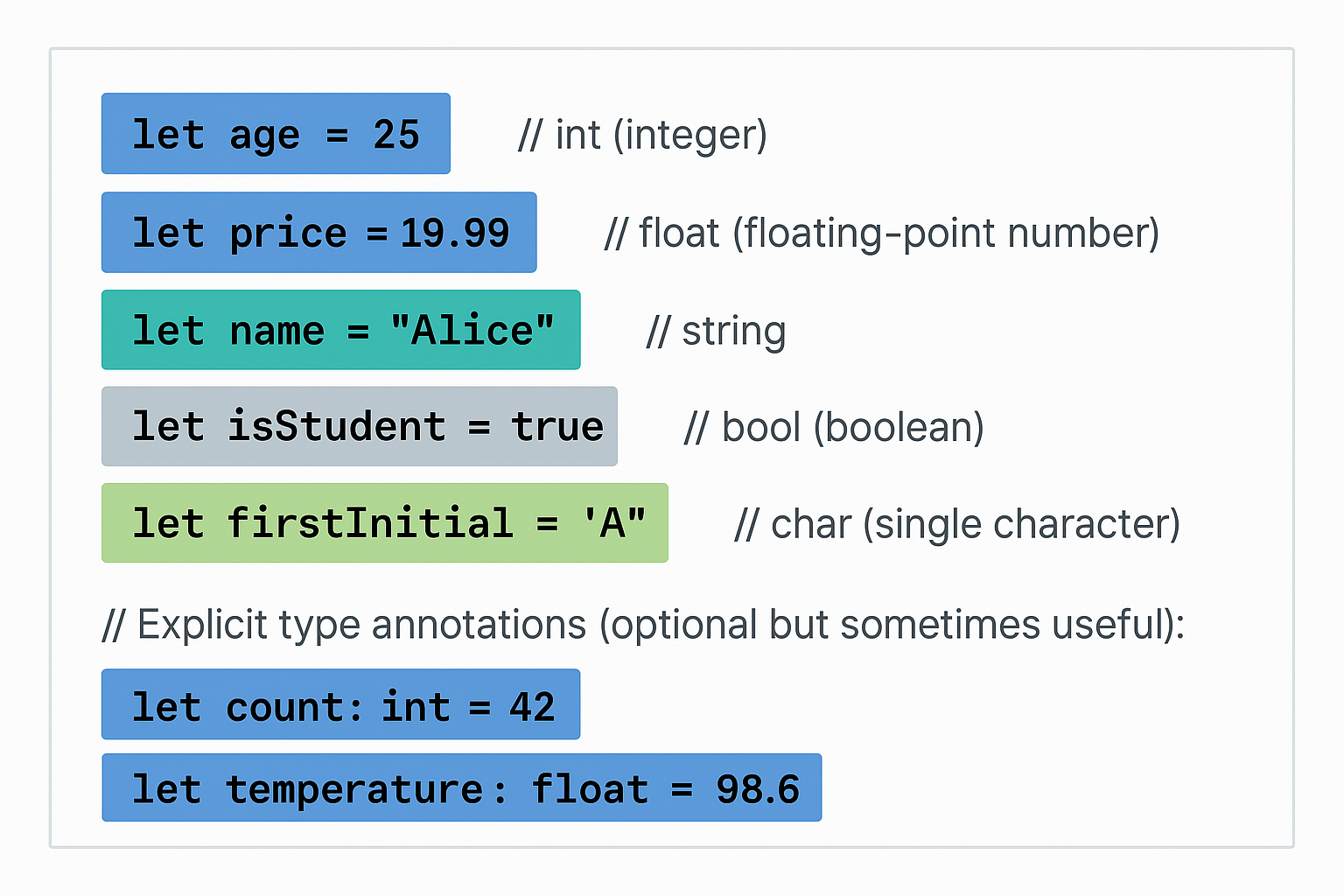1344x896 pixels.
Task: Select the "Alice" string literal
Action: coord(472,331)
